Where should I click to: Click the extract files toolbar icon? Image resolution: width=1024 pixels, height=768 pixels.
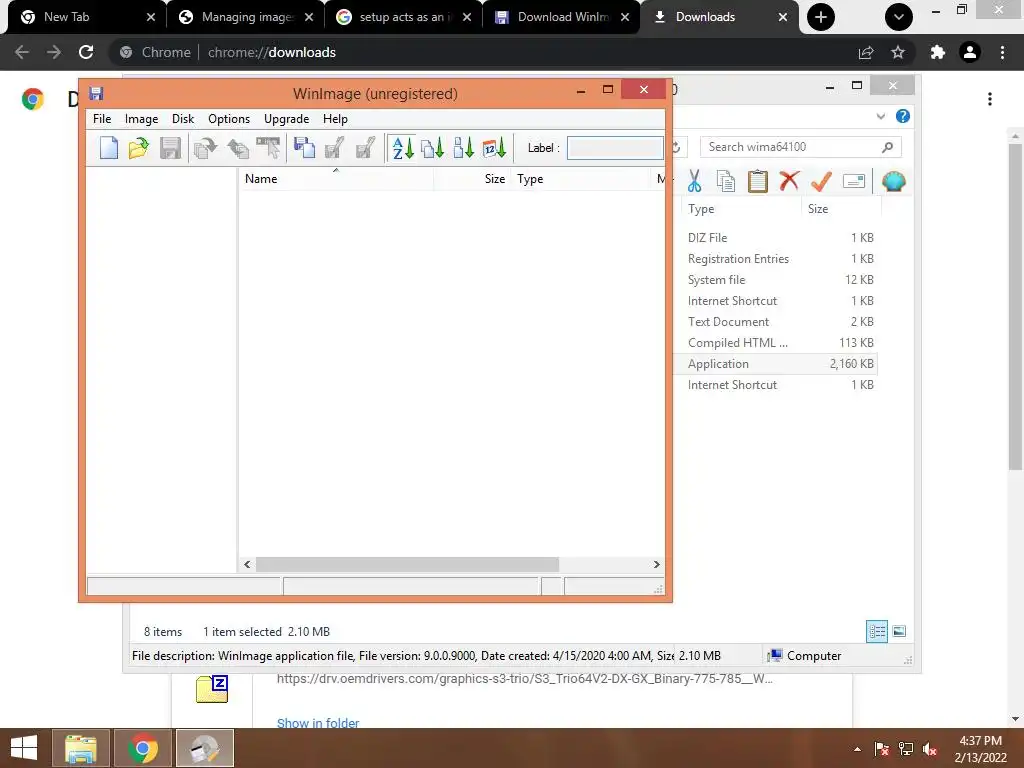point(237,148)
